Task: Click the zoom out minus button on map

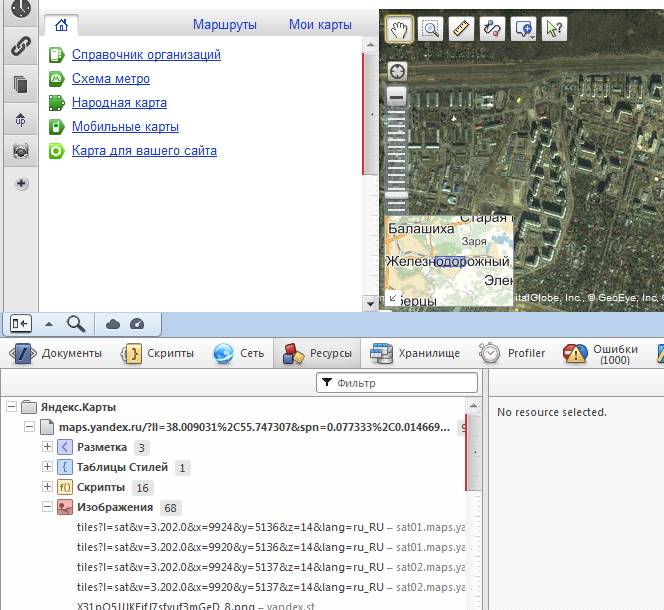Action: [397, 97]
